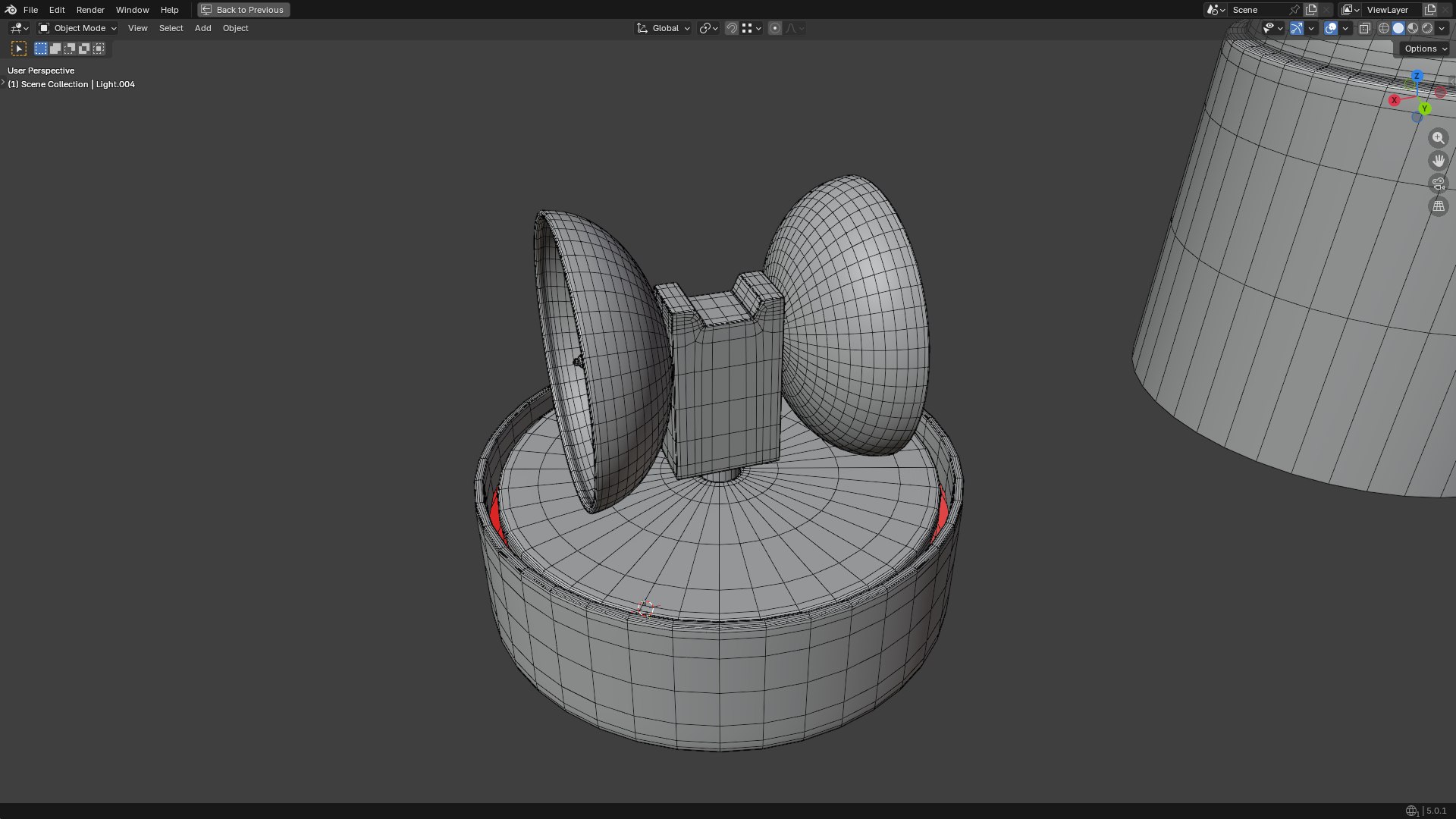Open the viewport Add menu
This screenshot has height=819, width=1456.
coord(202,28)
